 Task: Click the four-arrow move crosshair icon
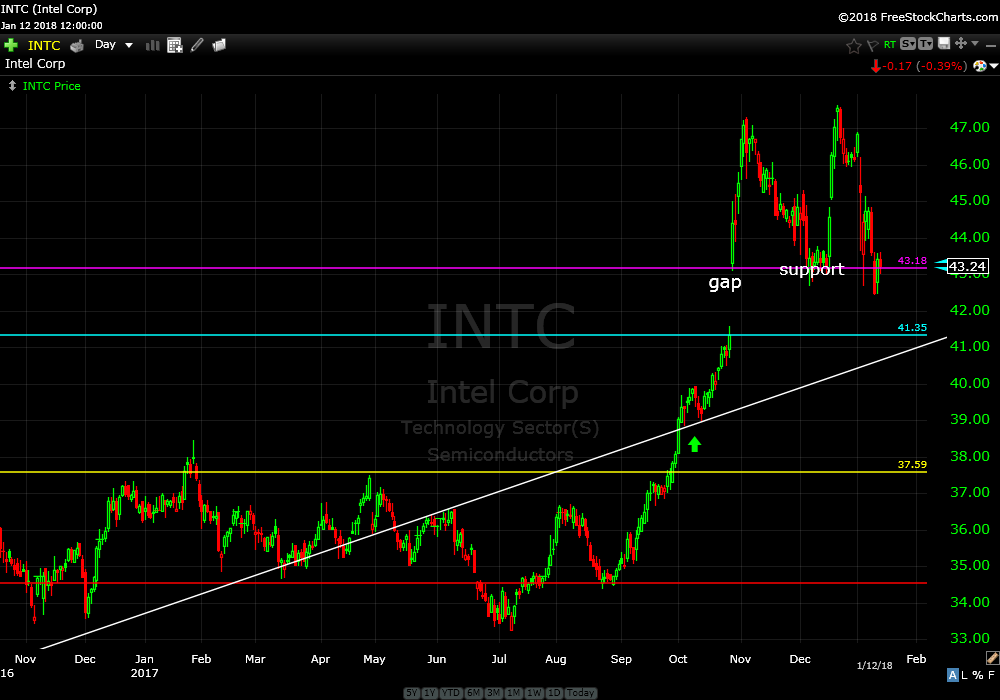(x=961, y=44)
